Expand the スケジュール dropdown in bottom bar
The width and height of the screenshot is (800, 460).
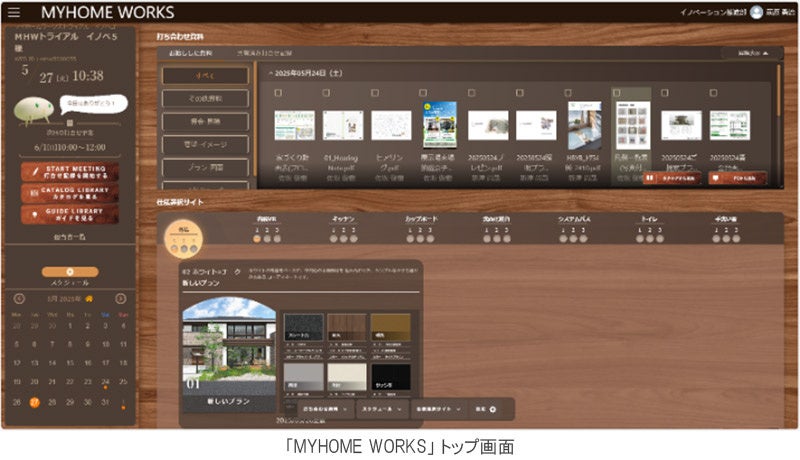click(382, 409)
